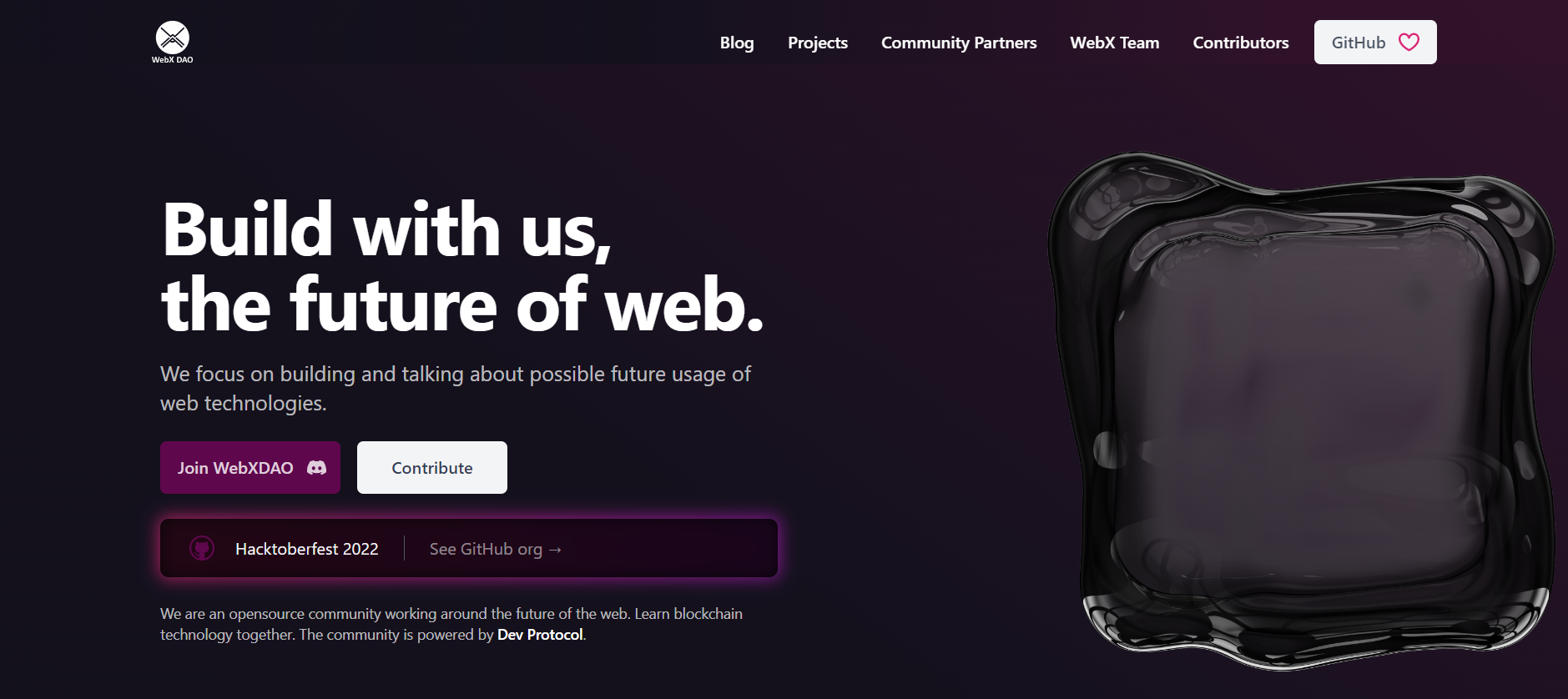Click the Discord icon on Join WebXDAO

click(x=316, y=468)
